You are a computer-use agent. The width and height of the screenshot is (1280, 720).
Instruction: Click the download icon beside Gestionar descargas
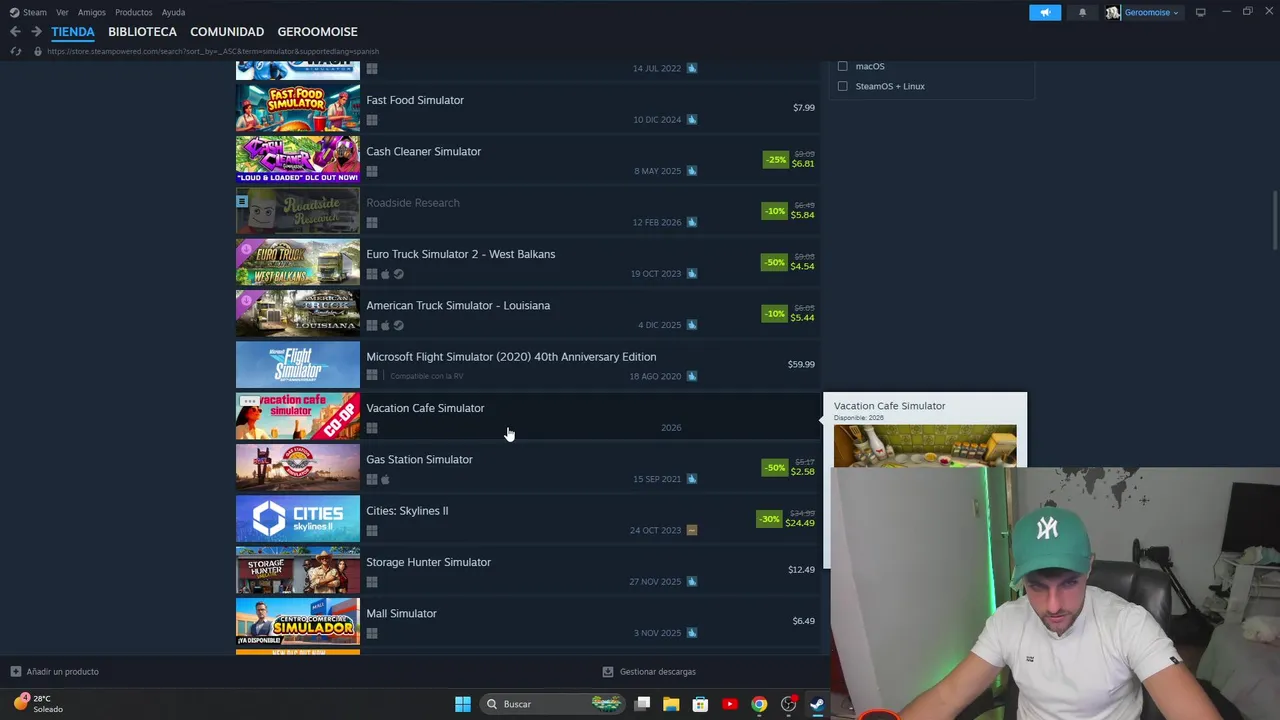click(x=608, y=672)
